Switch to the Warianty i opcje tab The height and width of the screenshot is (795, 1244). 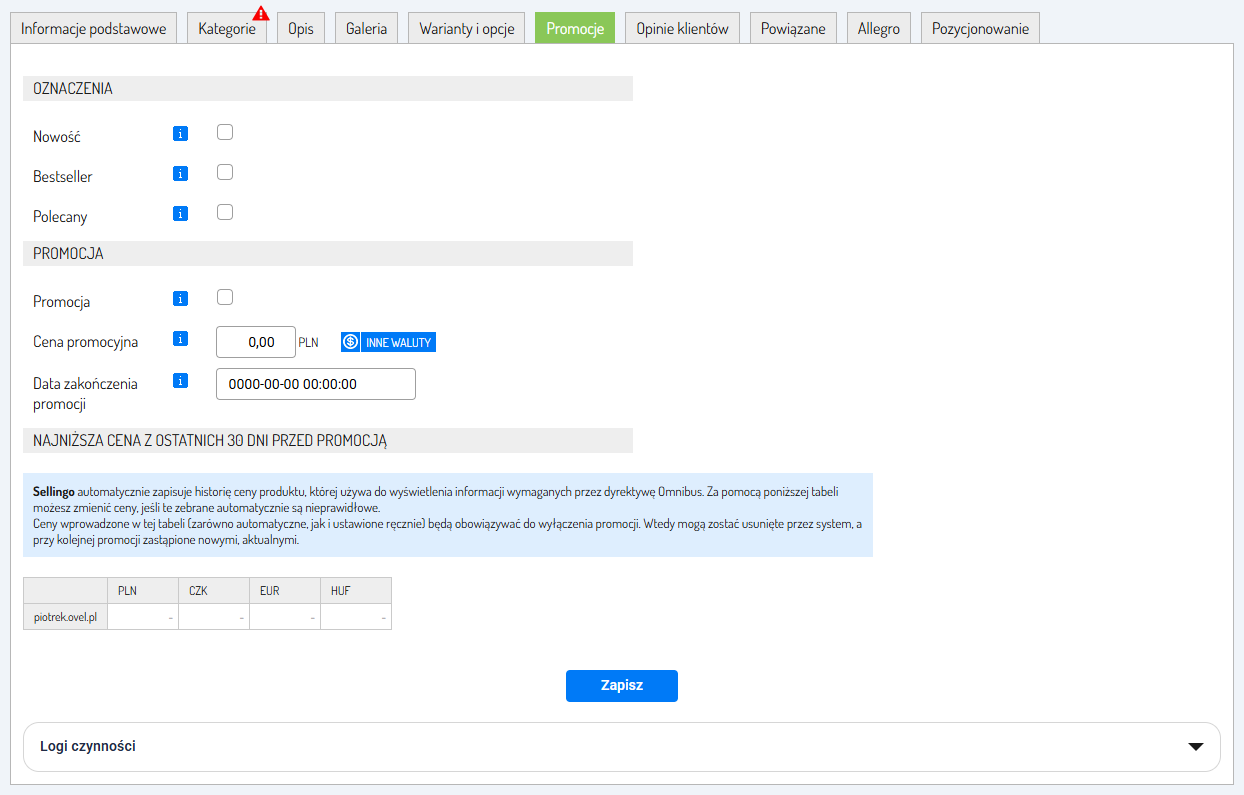[466, 29]
